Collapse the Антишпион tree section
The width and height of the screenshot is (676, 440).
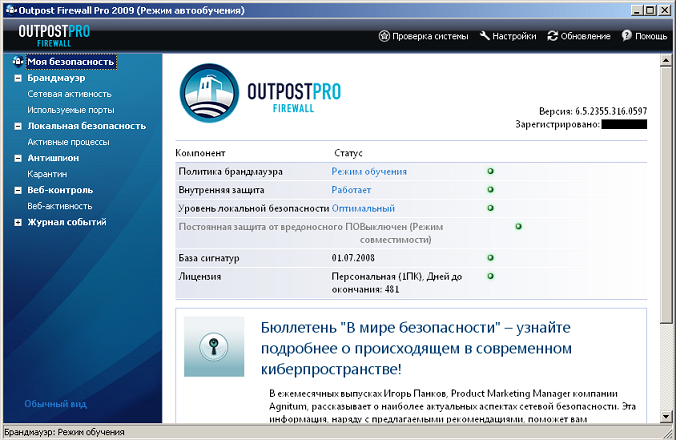tap(18, 159)
